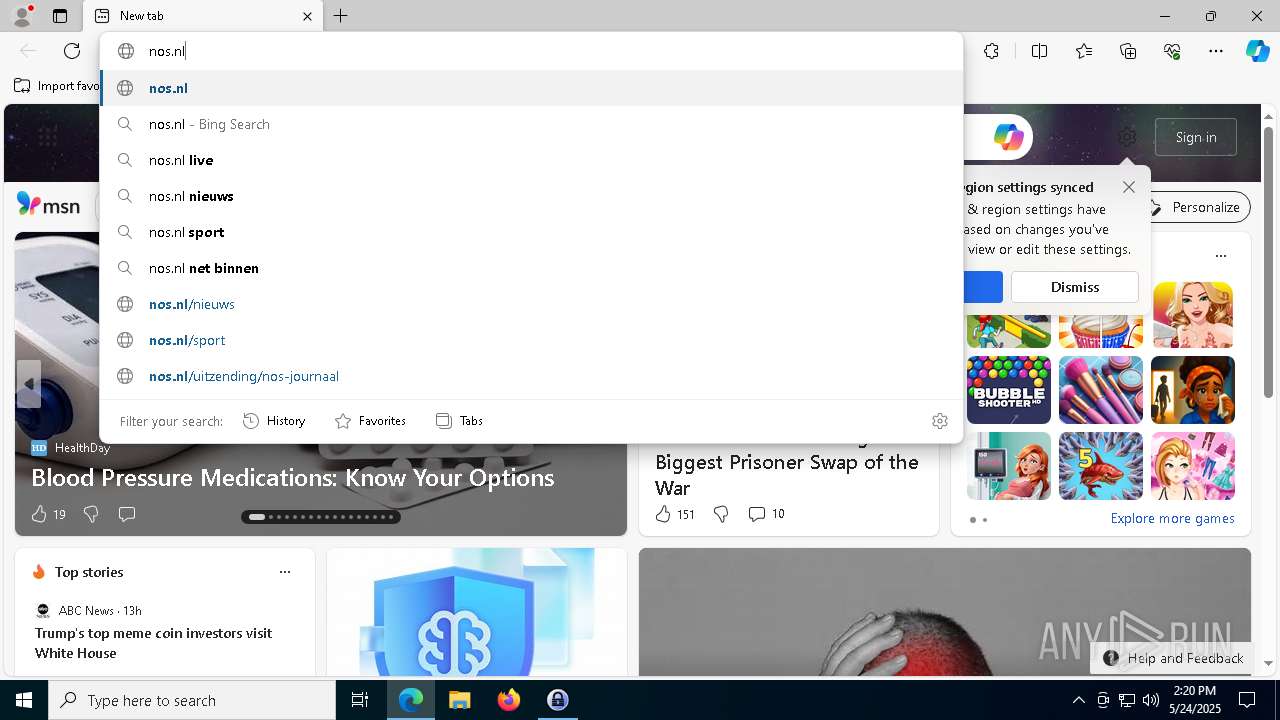The width and height of the screenshot is (1280, 720).
Task: Launch Firefox from taskbar
Action: [x=508, y=700]
